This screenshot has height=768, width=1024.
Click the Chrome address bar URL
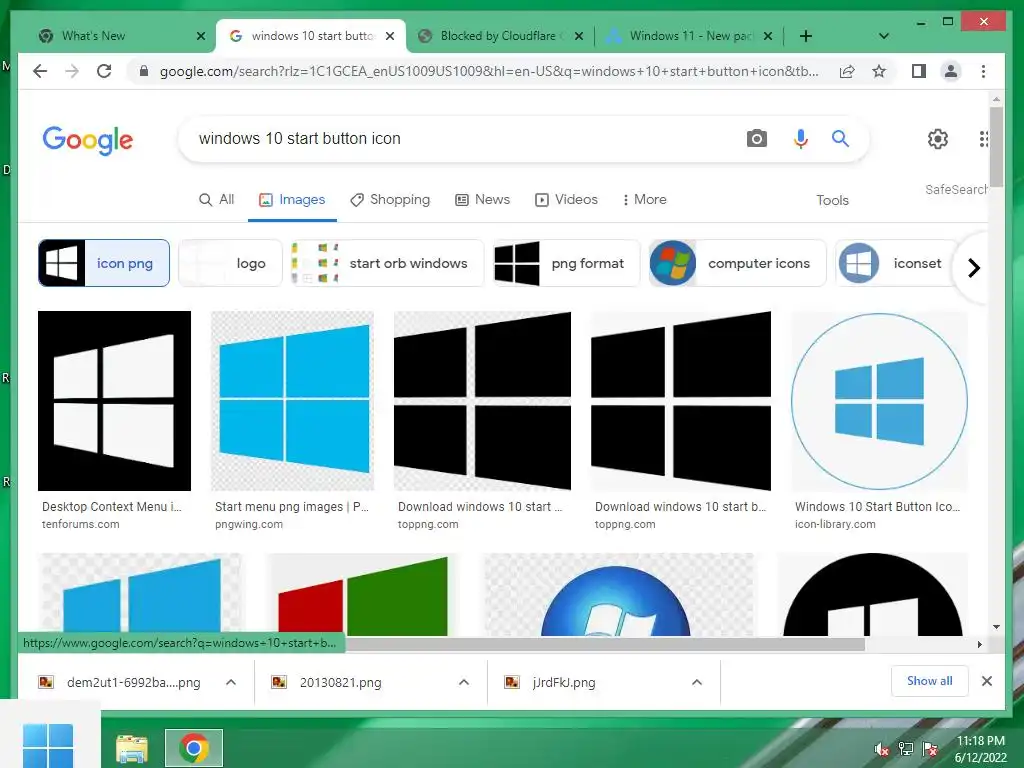pyautogui.click(x=488, y=71)
